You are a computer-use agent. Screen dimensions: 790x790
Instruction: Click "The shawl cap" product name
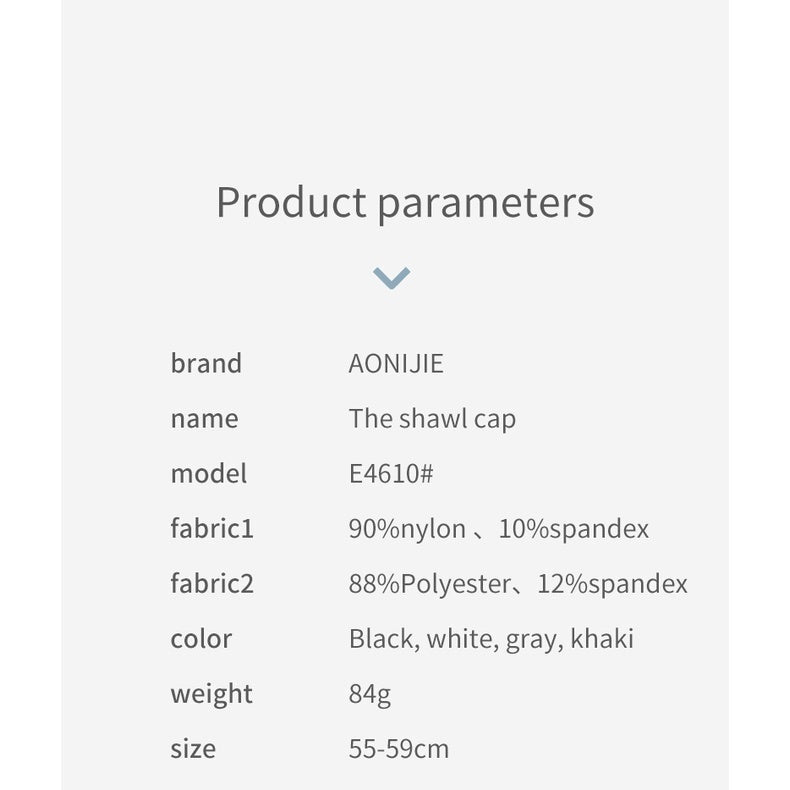432,418
